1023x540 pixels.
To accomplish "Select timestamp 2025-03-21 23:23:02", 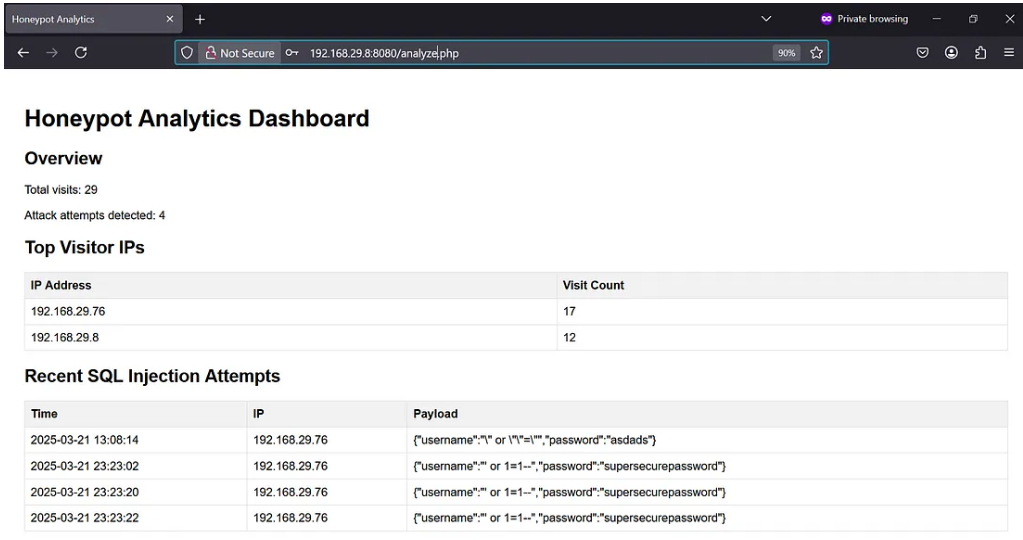I will pyautogui.click(x=84, y=466).
